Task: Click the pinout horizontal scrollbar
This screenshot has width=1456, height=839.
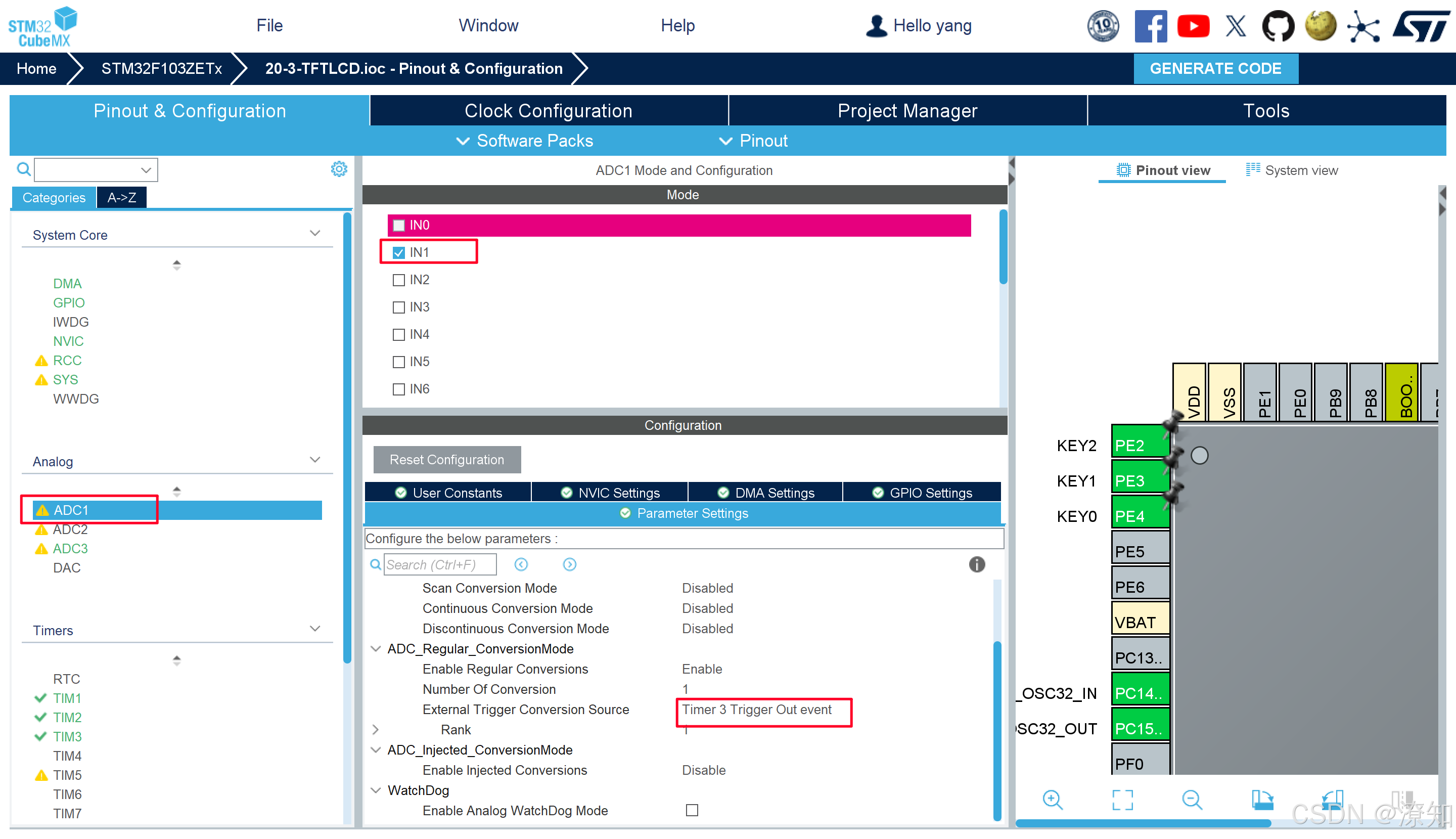Action: click(x=1143, y=823)
